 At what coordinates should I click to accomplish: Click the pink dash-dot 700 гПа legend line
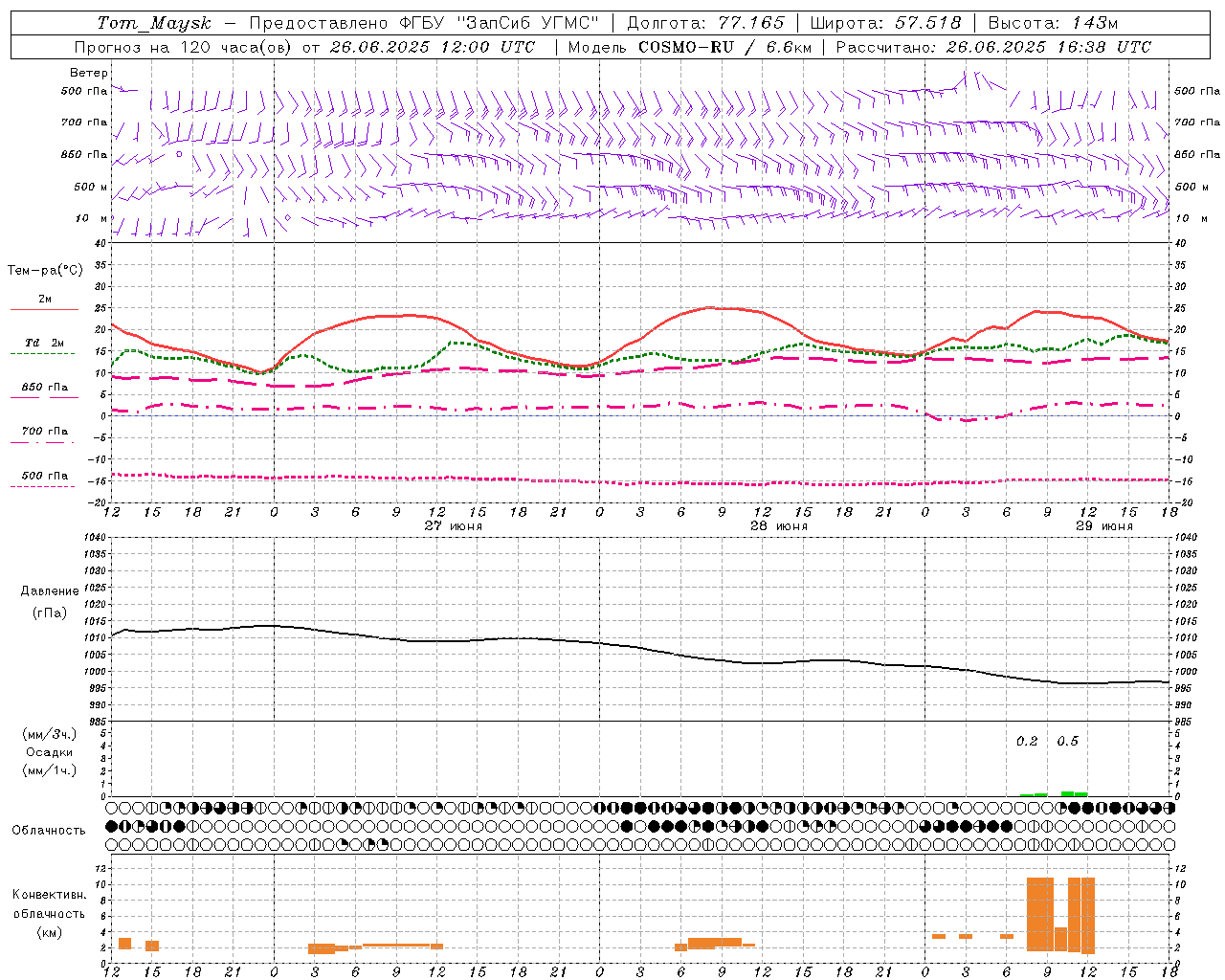[x=43, y=442]
